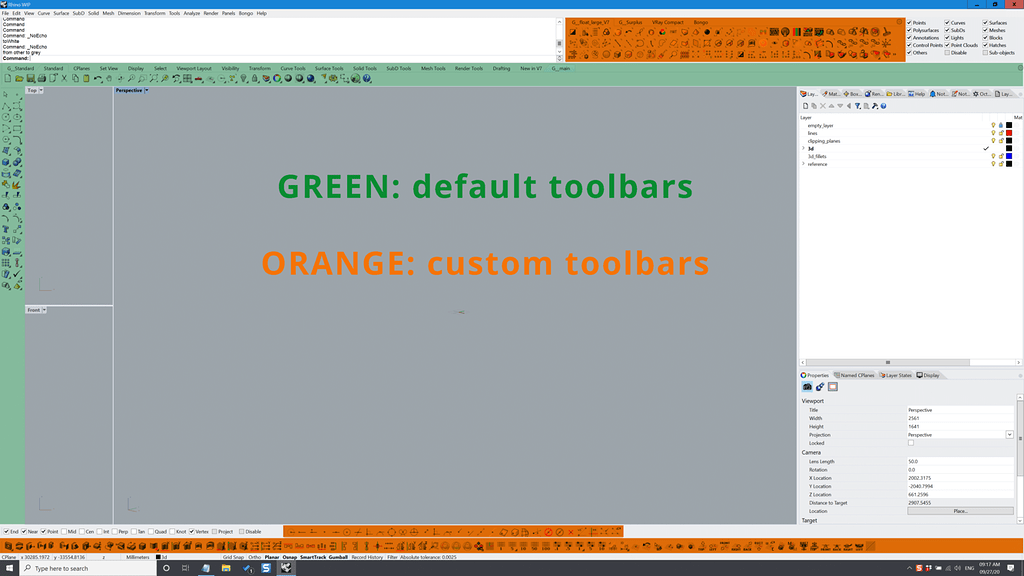The image size is (1024, 576).
Task: Open the Perspective viewport title dropdown arrow
Action: 146,91
